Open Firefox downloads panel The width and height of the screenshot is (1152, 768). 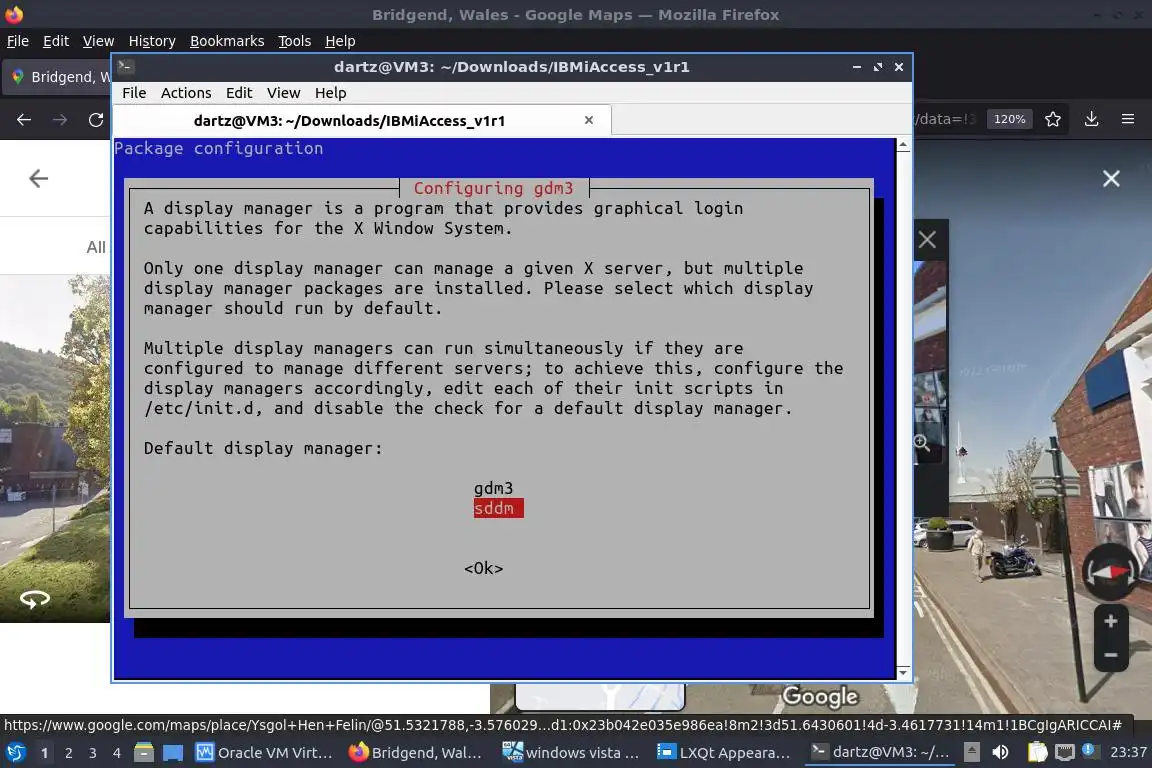pos(1092,119)
